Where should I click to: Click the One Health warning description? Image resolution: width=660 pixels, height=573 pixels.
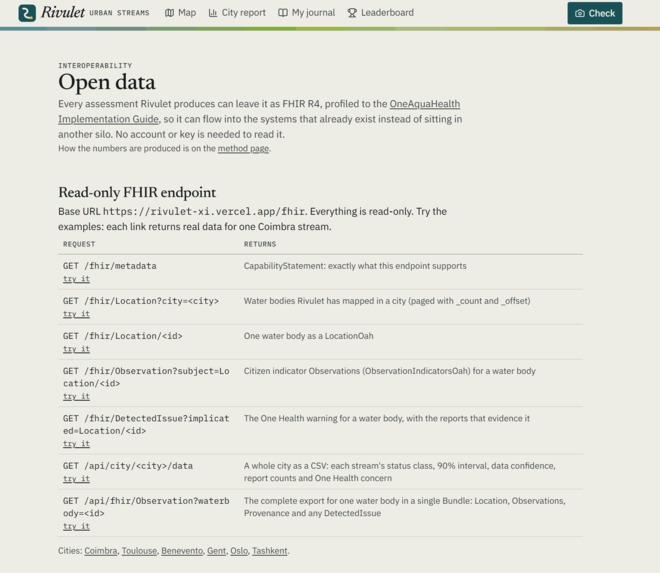(387, 418)
